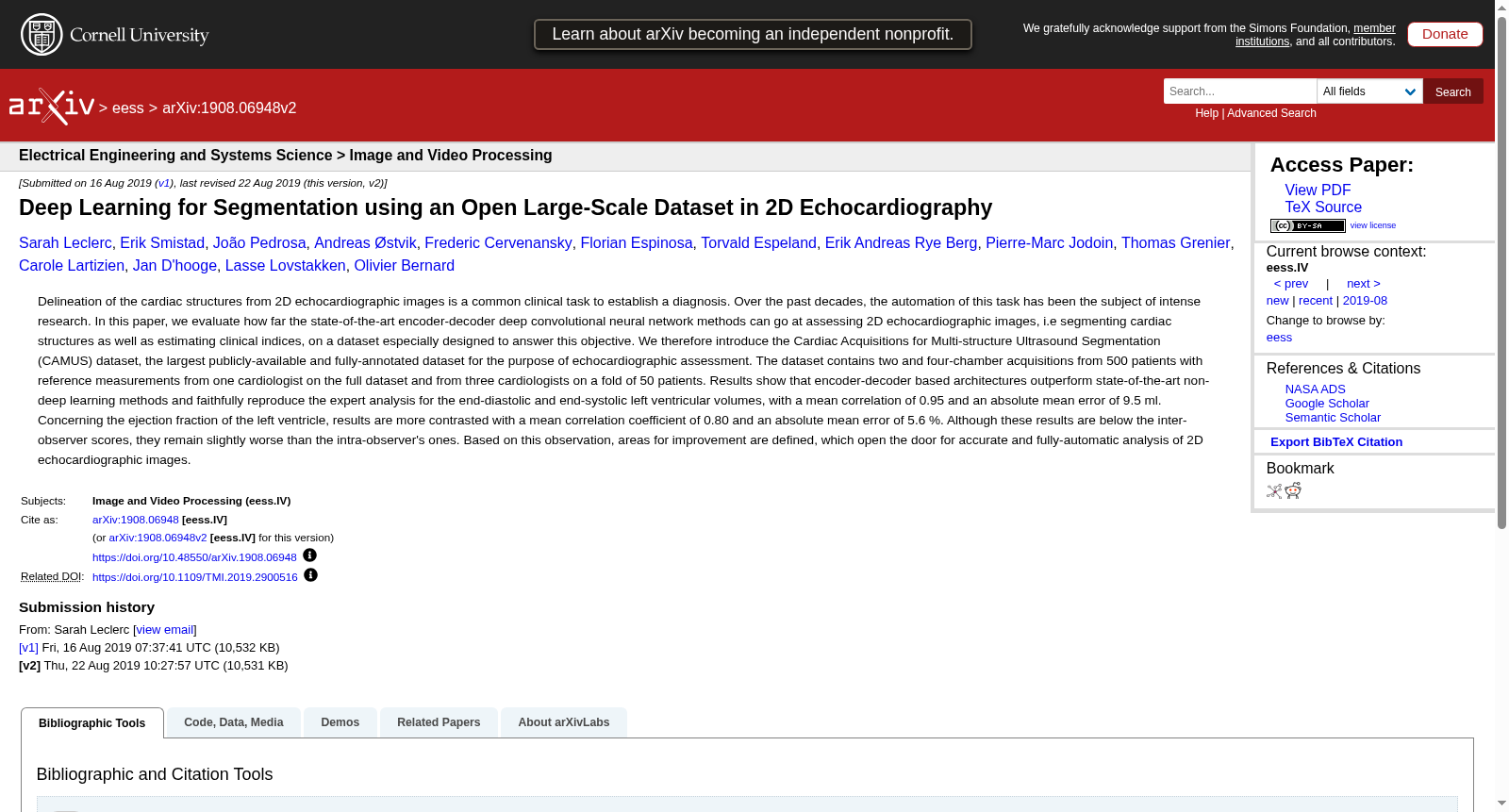
Task: Open author Carole Lartizien
Action: (72, 266)
